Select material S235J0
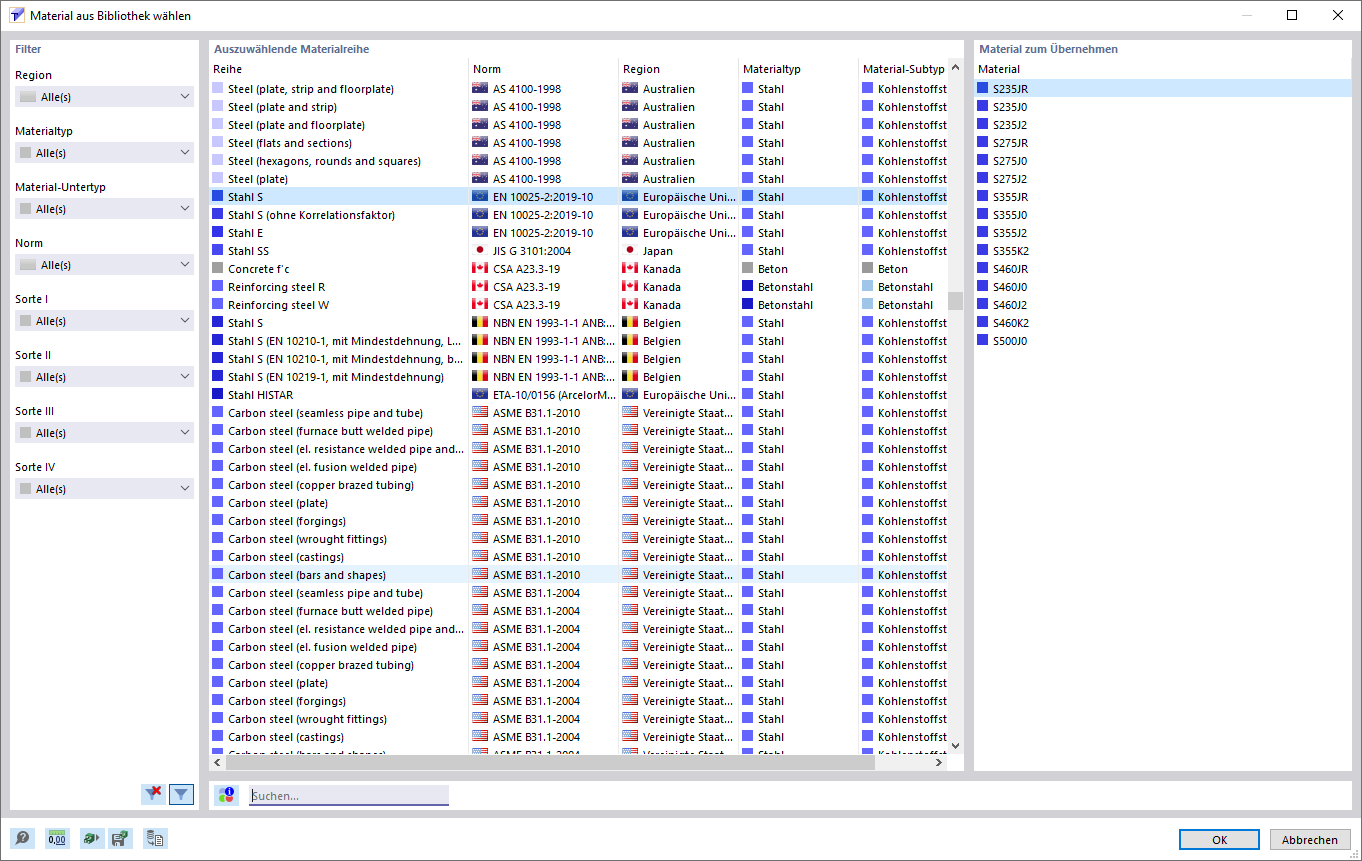 tap(1163, 107)
